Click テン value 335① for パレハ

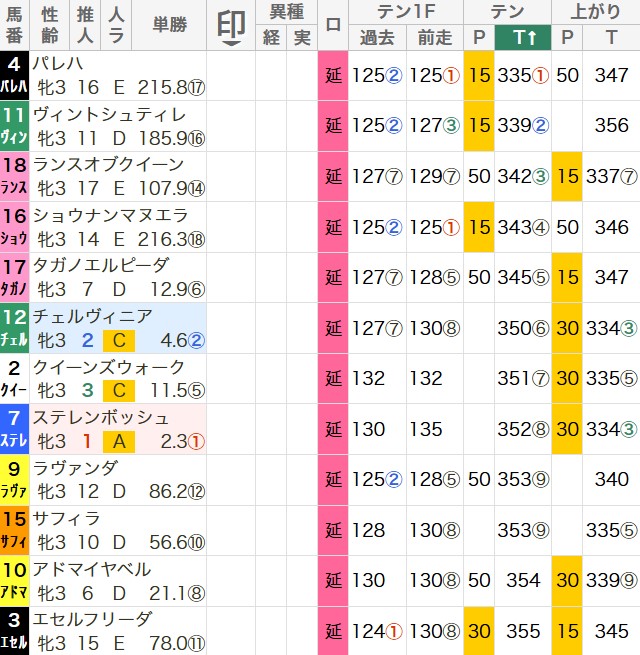[x=523, y=76]
